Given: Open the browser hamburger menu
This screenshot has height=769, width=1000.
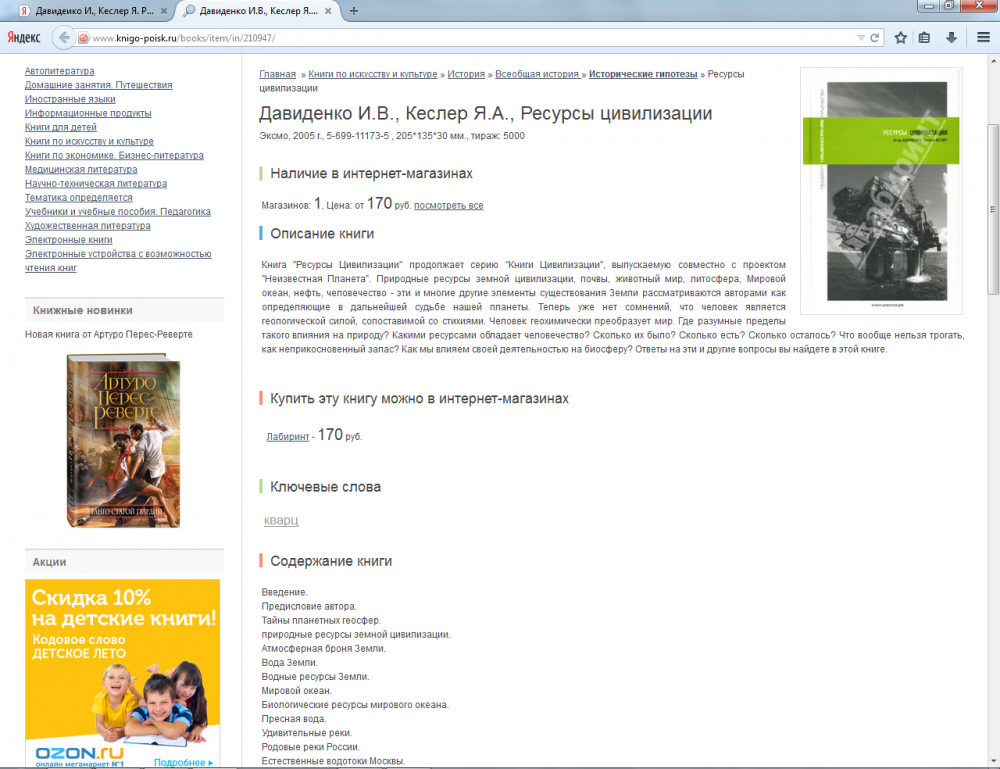Looking at the screenshot, I should pos(984,38).
